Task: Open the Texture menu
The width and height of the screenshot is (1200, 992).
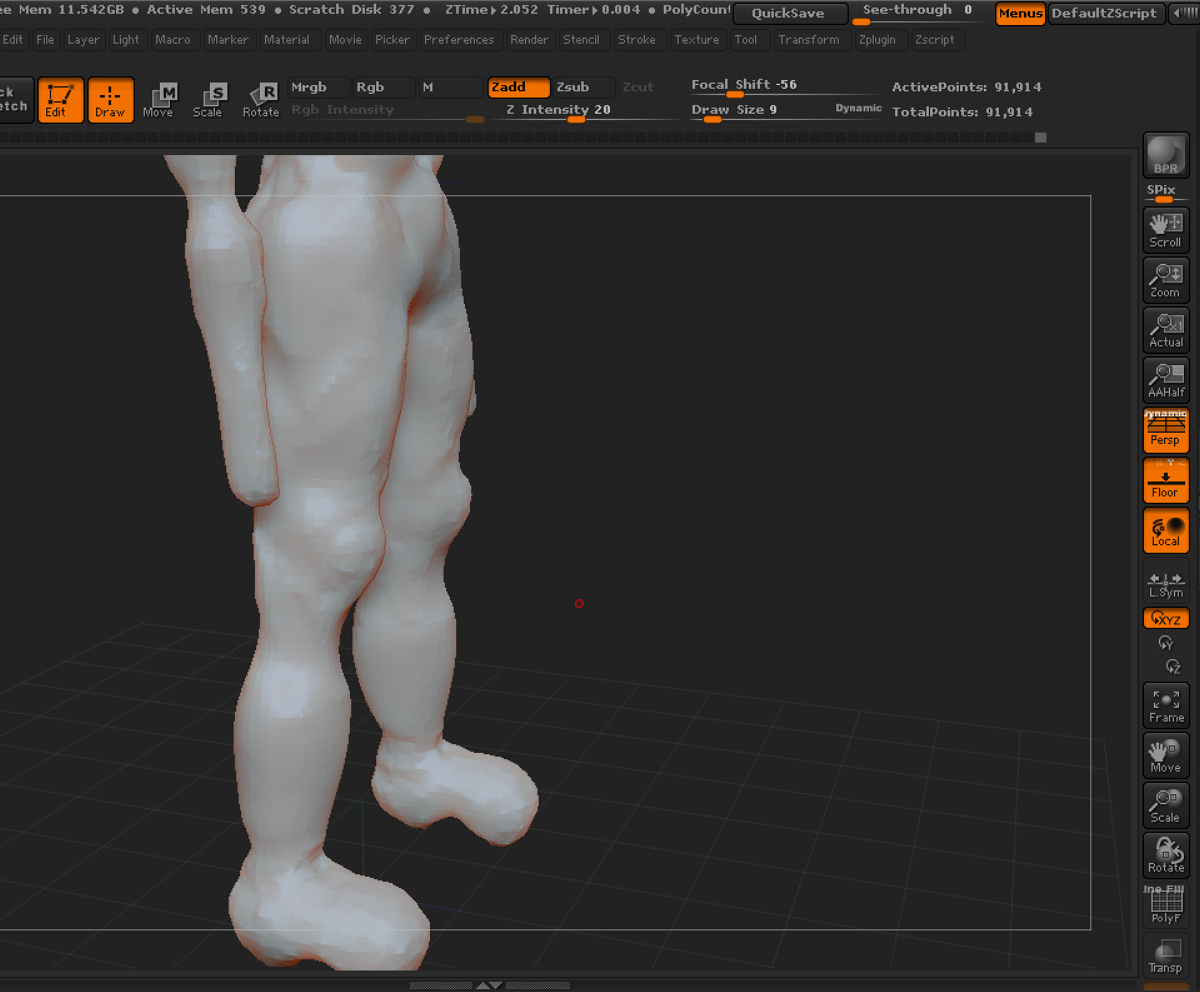Action: (697, 40)
